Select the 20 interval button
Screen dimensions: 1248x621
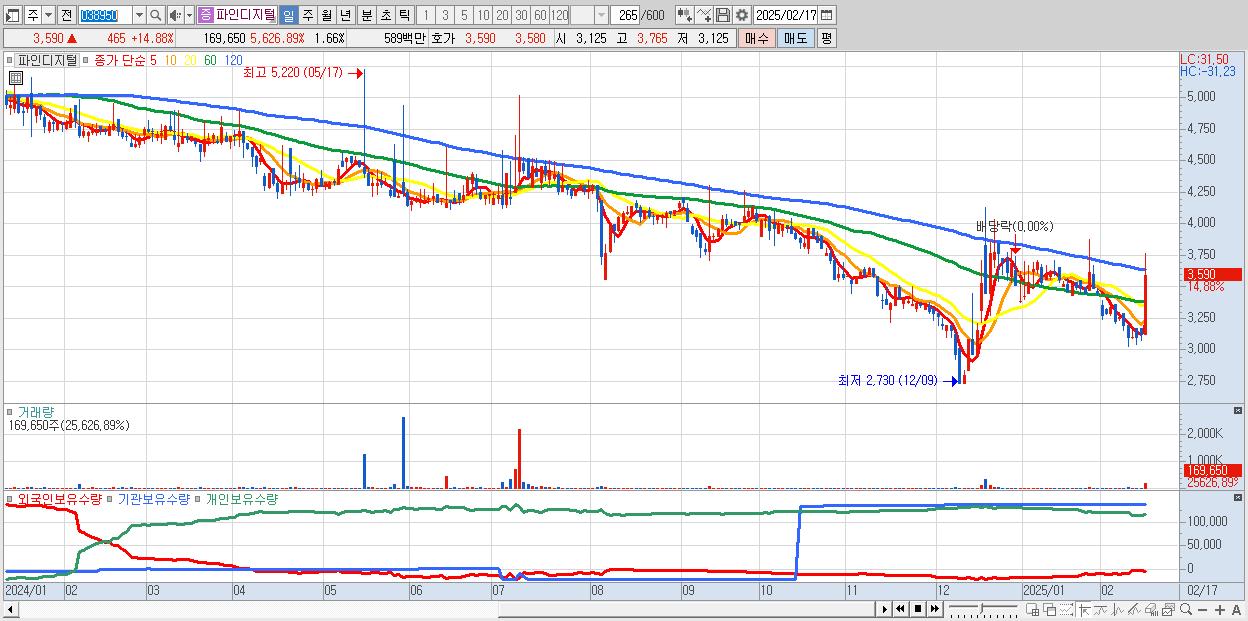coord(502,15)
